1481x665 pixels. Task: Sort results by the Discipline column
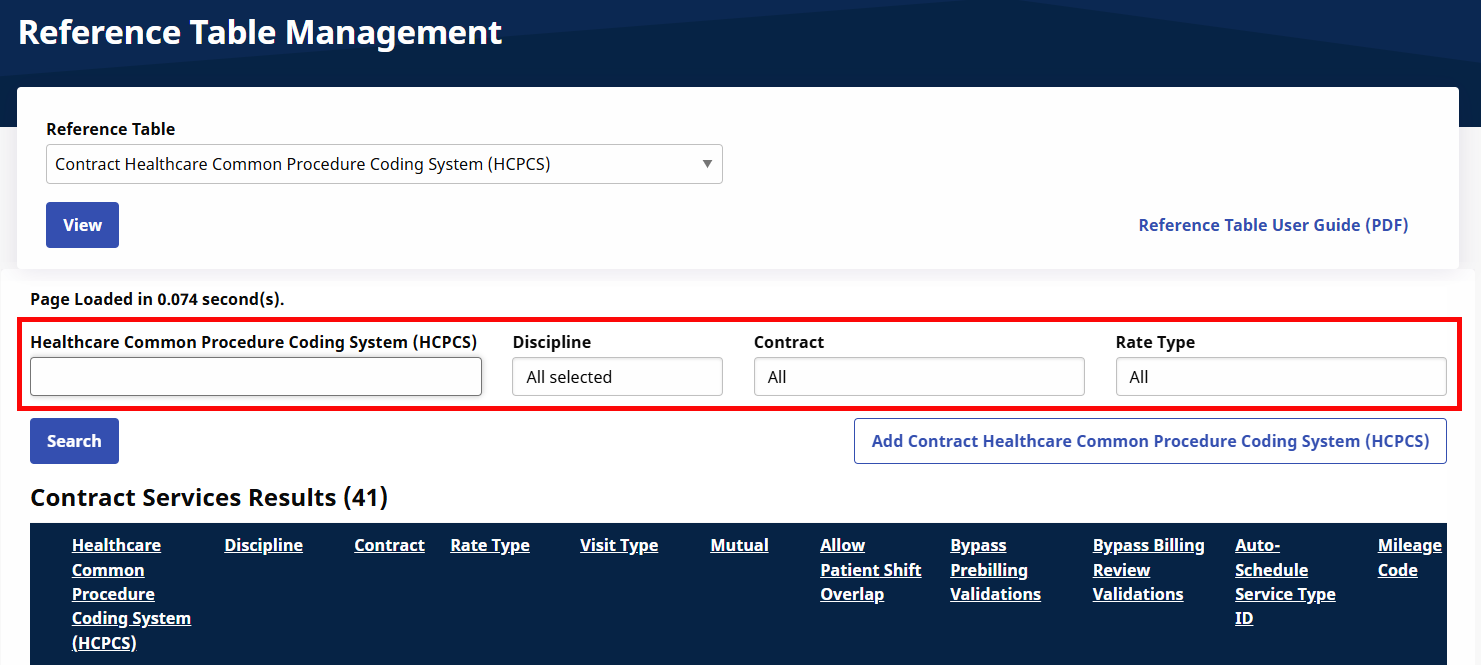tap(263, 545)
